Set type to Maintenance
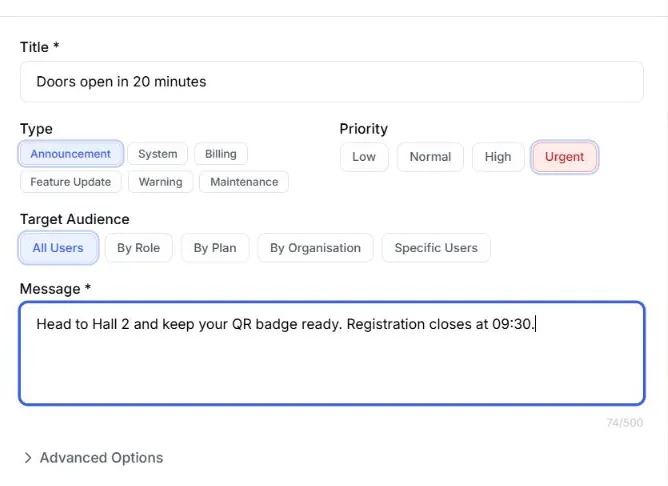 [244, 182]
